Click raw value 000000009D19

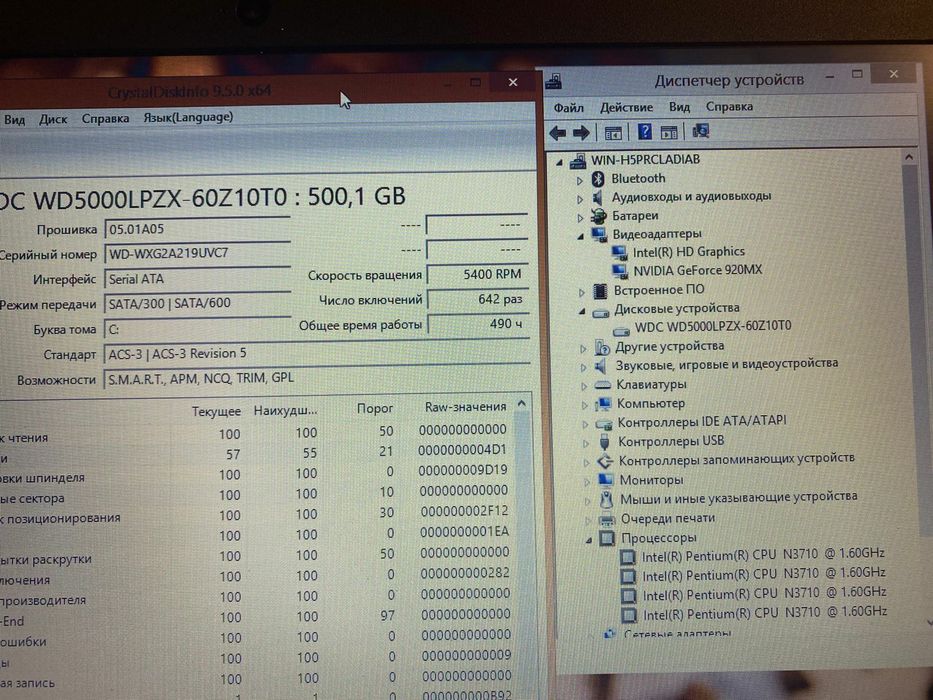tap(462, 471)
